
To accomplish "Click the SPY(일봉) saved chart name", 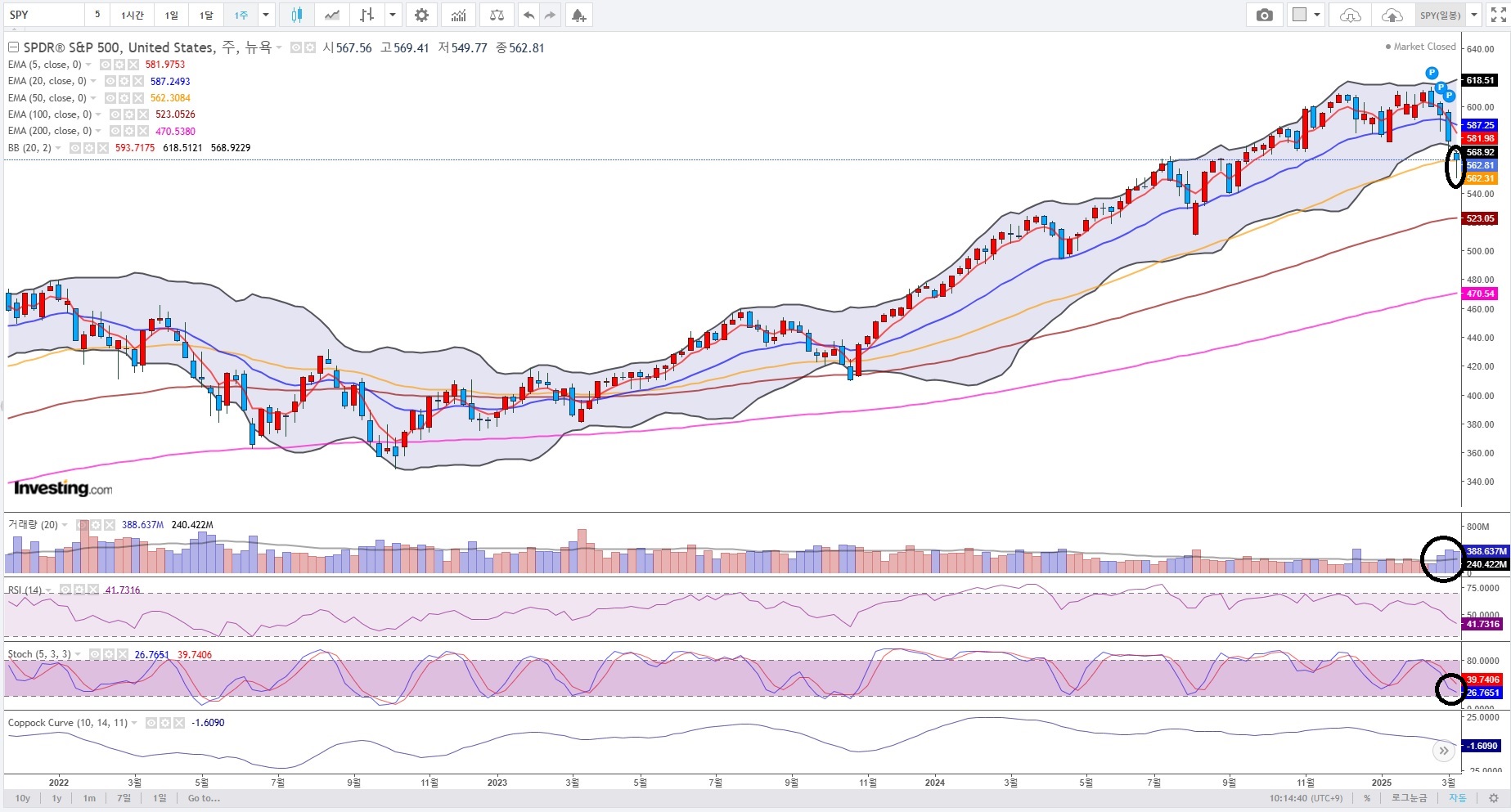I will tap(1441, 15).
